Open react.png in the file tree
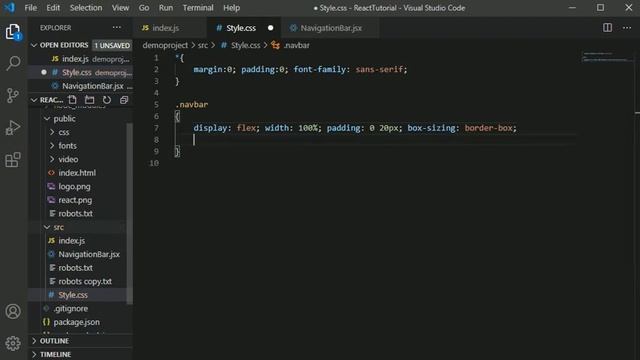The width and height of the screenshot is (640, 360). pos(75,200)
